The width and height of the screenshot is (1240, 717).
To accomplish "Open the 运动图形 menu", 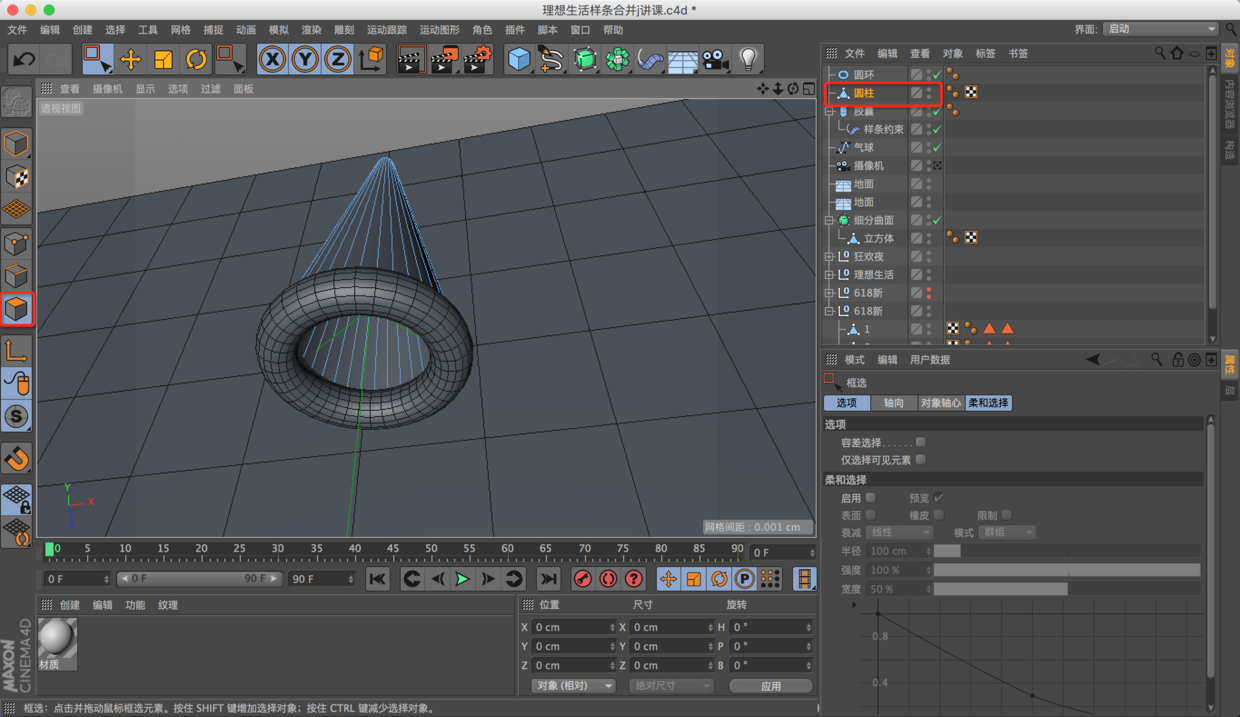I will (440, 30).
